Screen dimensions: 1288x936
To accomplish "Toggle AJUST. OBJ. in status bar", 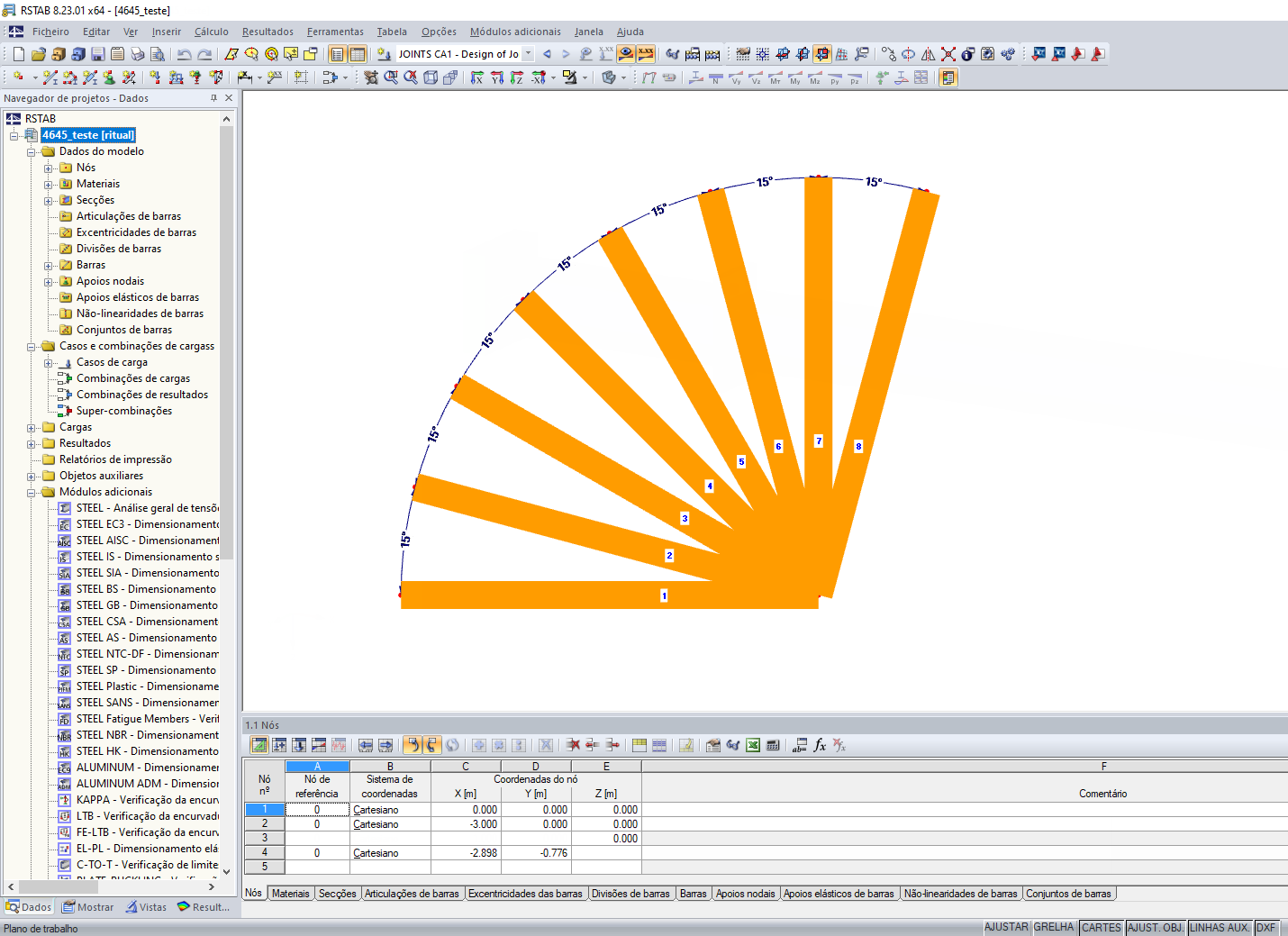I will (x=1156, y=927).
